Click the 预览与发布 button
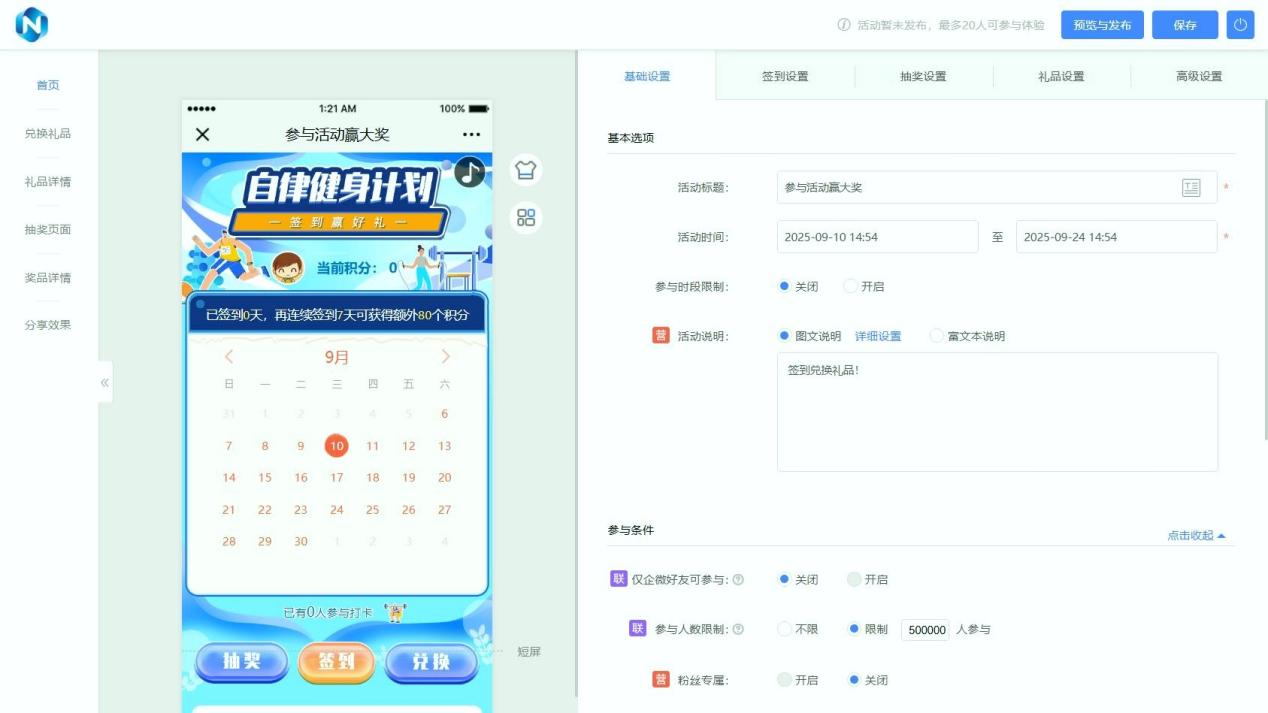The image size is (1268, 713). 1102,25
